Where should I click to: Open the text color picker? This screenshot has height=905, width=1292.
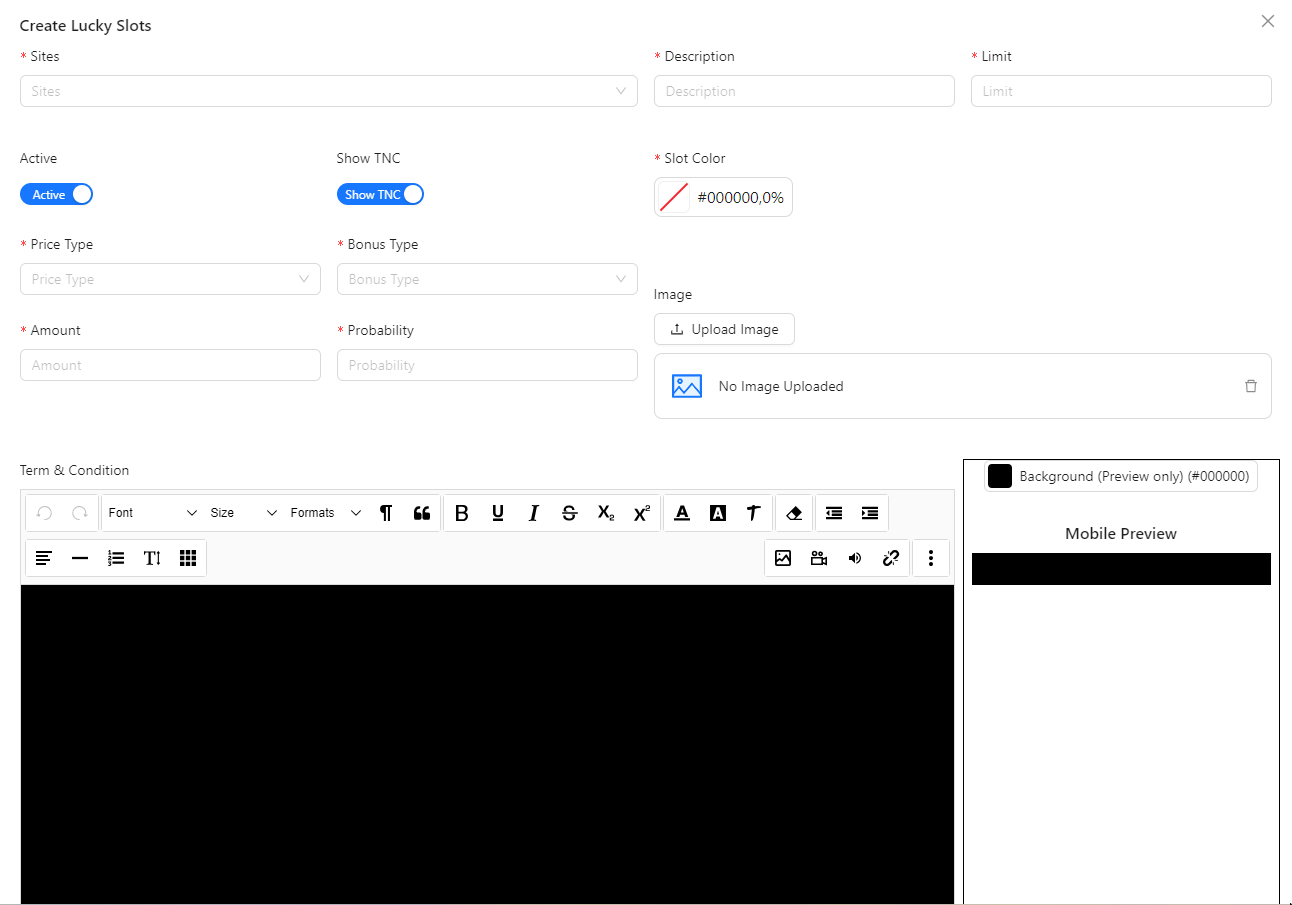pos(682,512)
